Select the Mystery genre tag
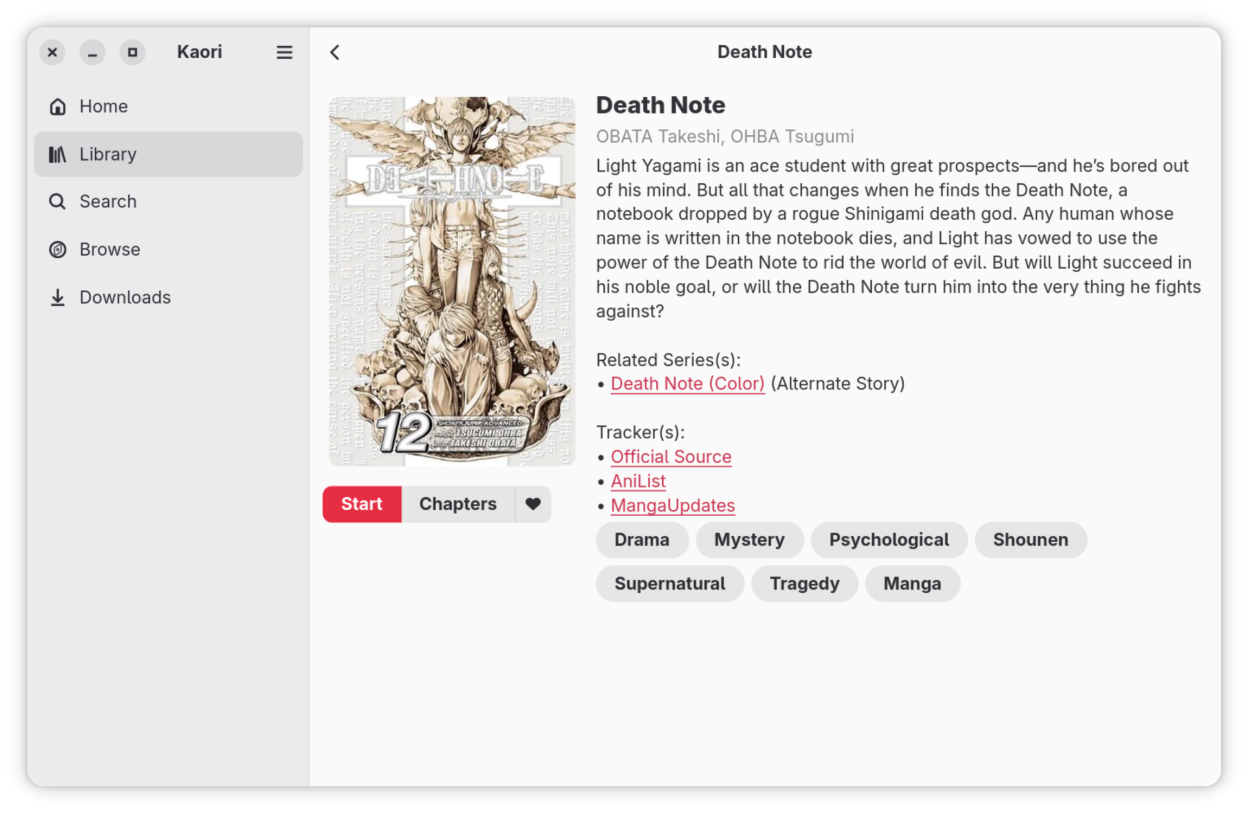Screen dimensions: 1248x813 pos(749,540)
